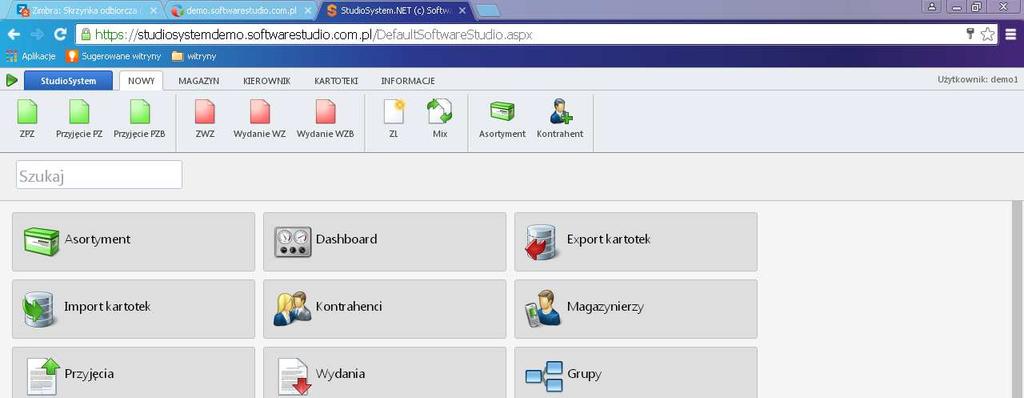
Task: Close the StudioSystem.NET browser tab
Action: tap(462, 11)
